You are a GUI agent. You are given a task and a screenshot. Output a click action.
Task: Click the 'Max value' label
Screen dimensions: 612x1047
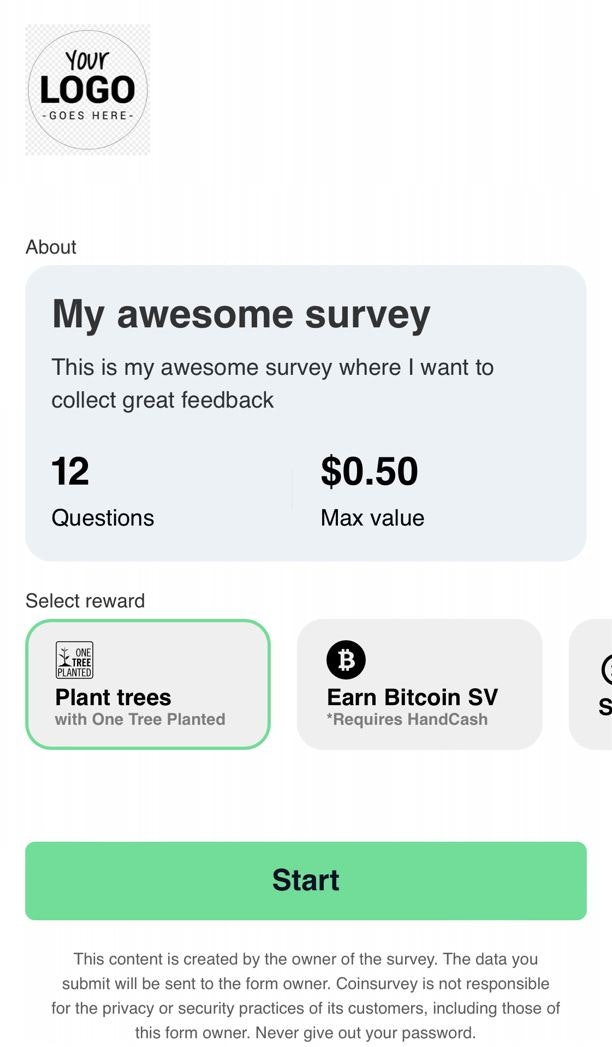372,518
